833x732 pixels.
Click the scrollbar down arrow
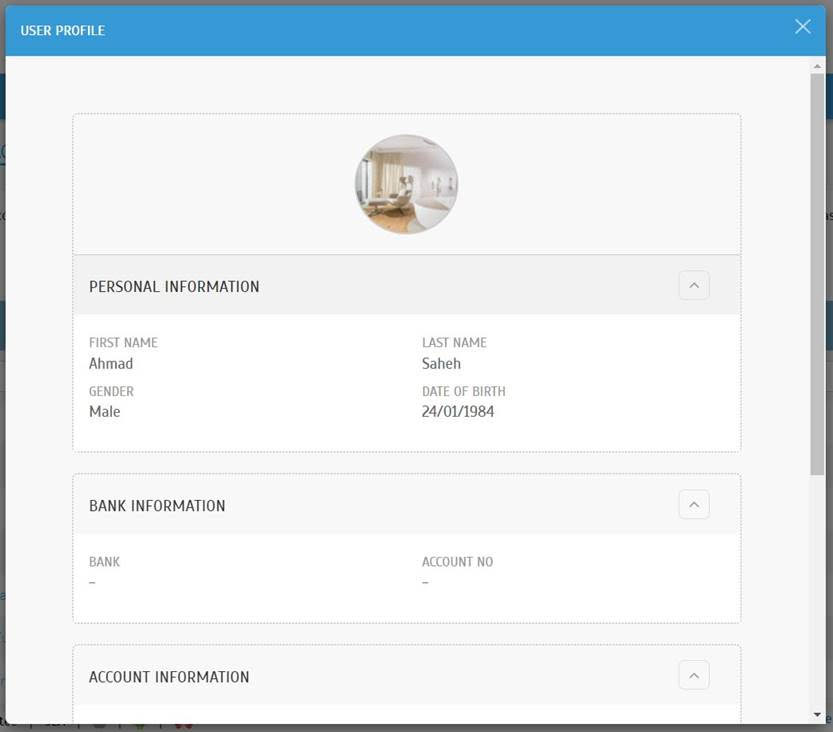817,714
